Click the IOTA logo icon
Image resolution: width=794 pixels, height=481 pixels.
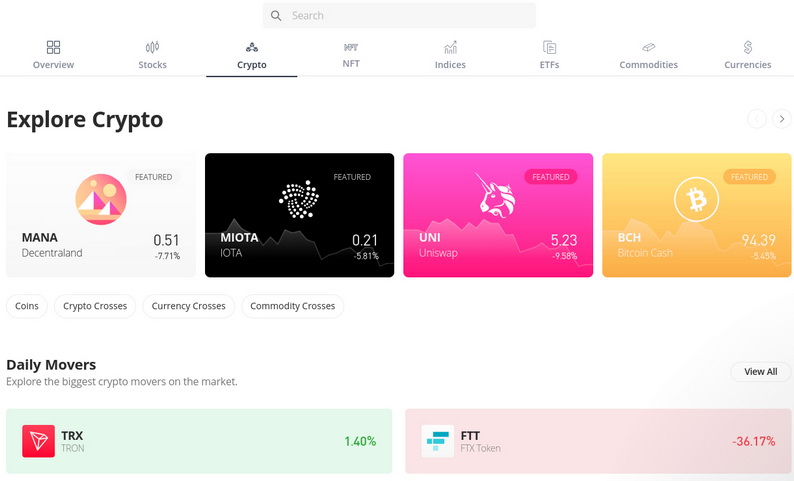[298, 199]
